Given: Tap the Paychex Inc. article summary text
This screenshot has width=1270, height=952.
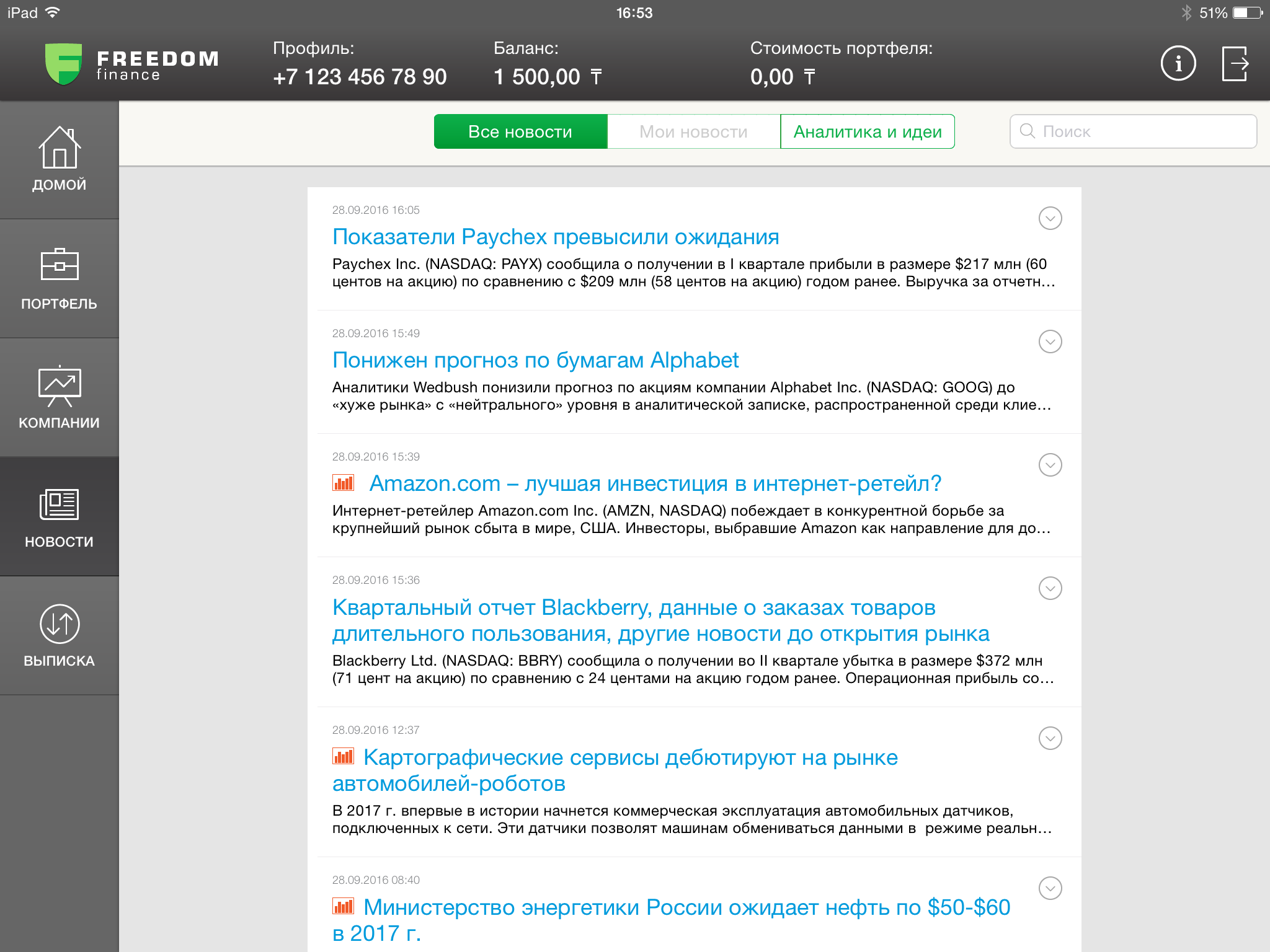Looking at the screenshot, I should click(x=693, y=273).
